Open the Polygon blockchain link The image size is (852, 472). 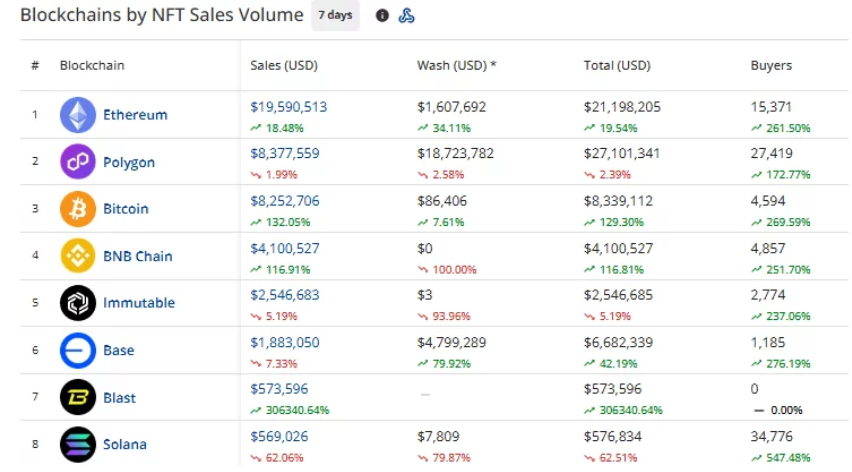129,162
